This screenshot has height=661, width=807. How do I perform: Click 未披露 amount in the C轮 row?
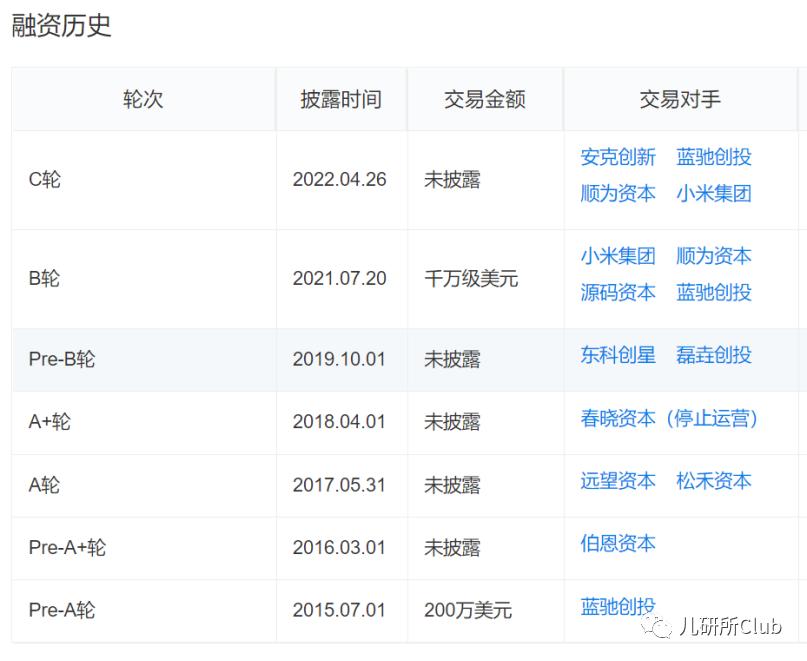[x=452, y=180]
